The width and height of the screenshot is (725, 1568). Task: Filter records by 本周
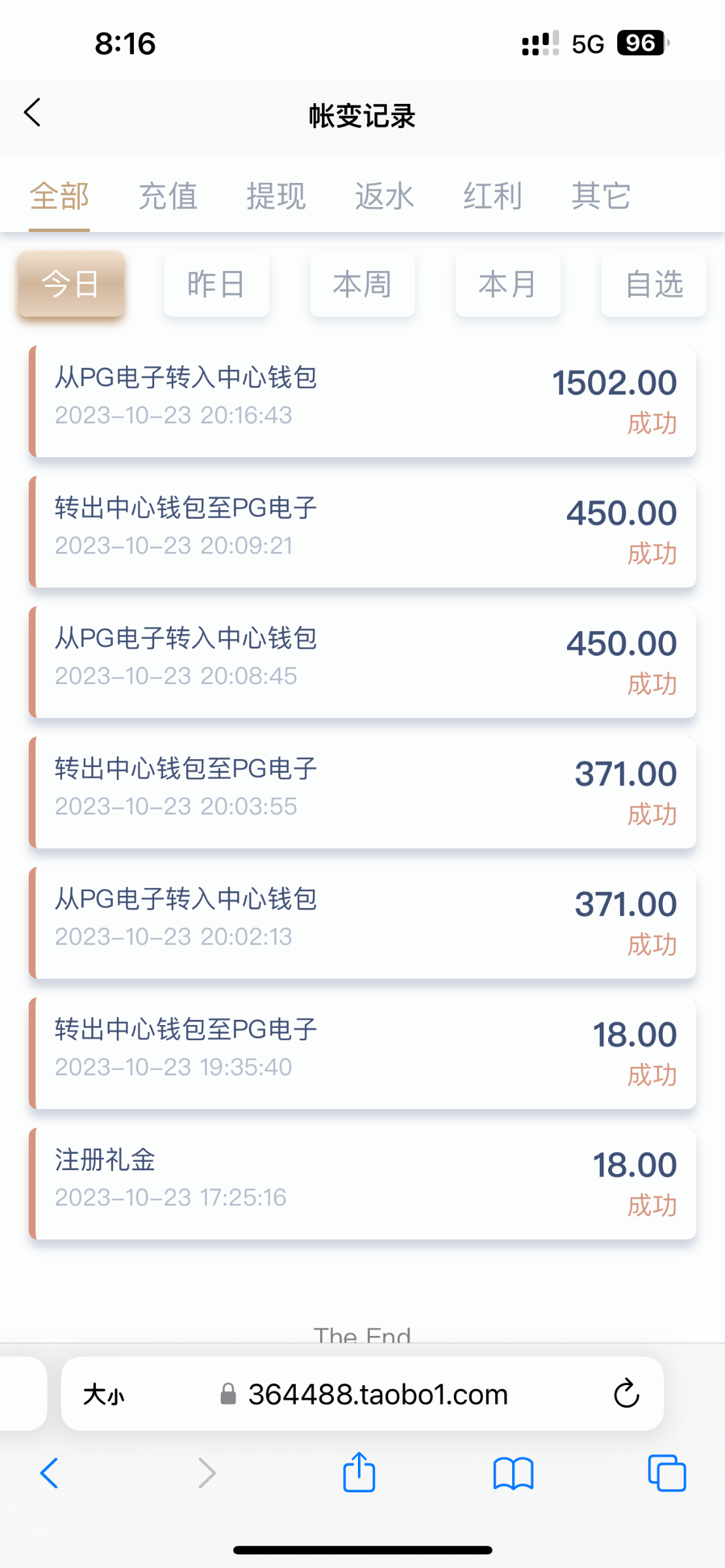coord(362,284)
